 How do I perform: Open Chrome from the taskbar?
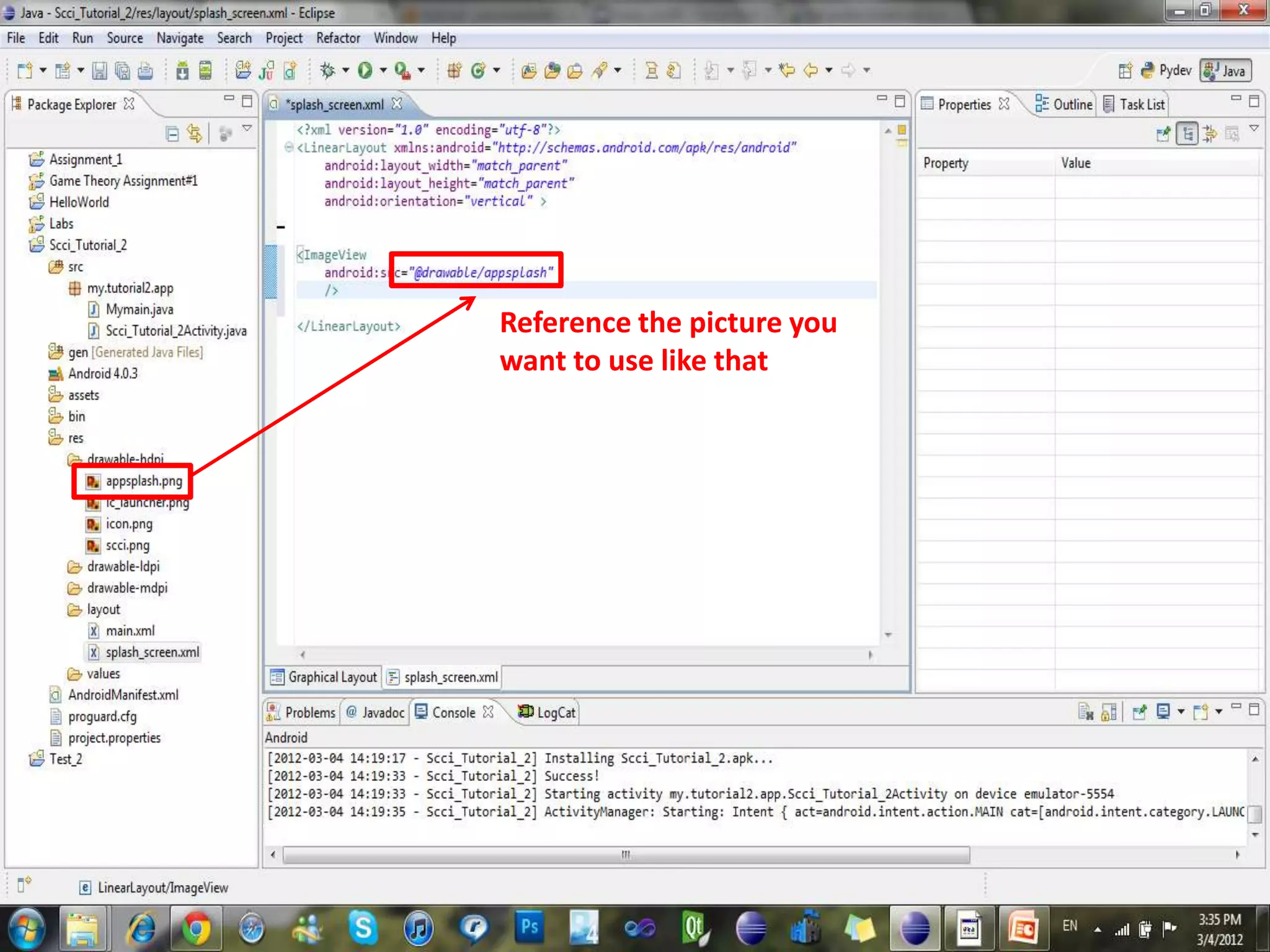coord(196,928)
